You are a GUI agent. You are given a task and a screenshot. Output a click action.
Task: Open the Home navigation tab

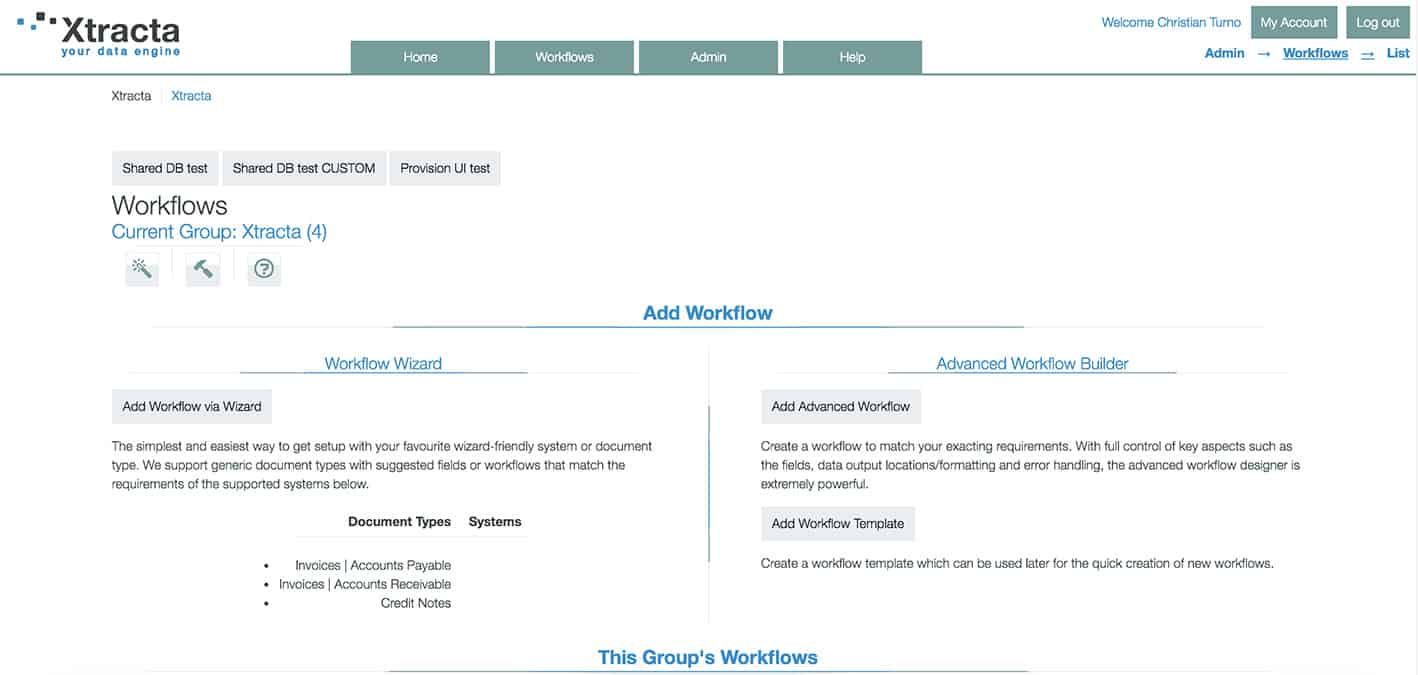419,57
